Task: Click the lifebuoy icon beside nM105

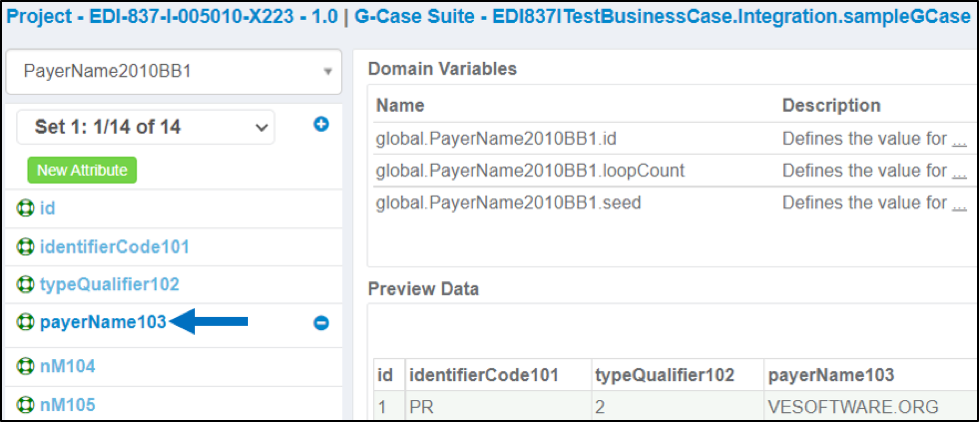Action: [x=25, y=406]
